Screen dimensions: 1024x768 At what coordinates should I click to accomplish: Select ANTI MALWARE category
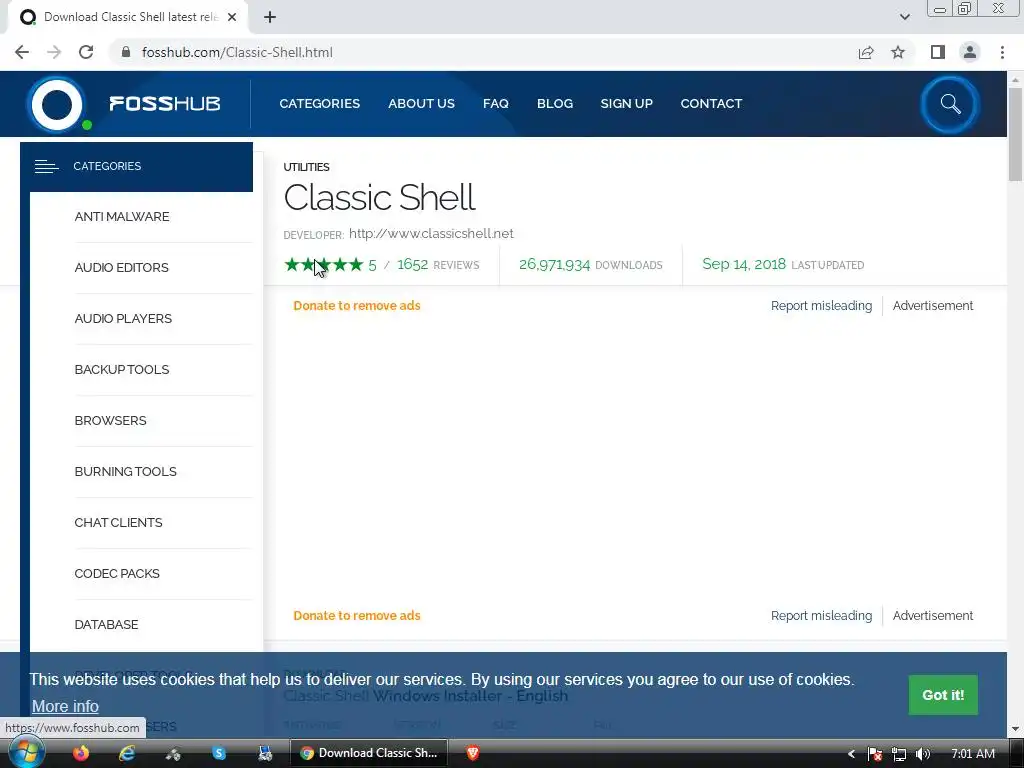(122, 217)
